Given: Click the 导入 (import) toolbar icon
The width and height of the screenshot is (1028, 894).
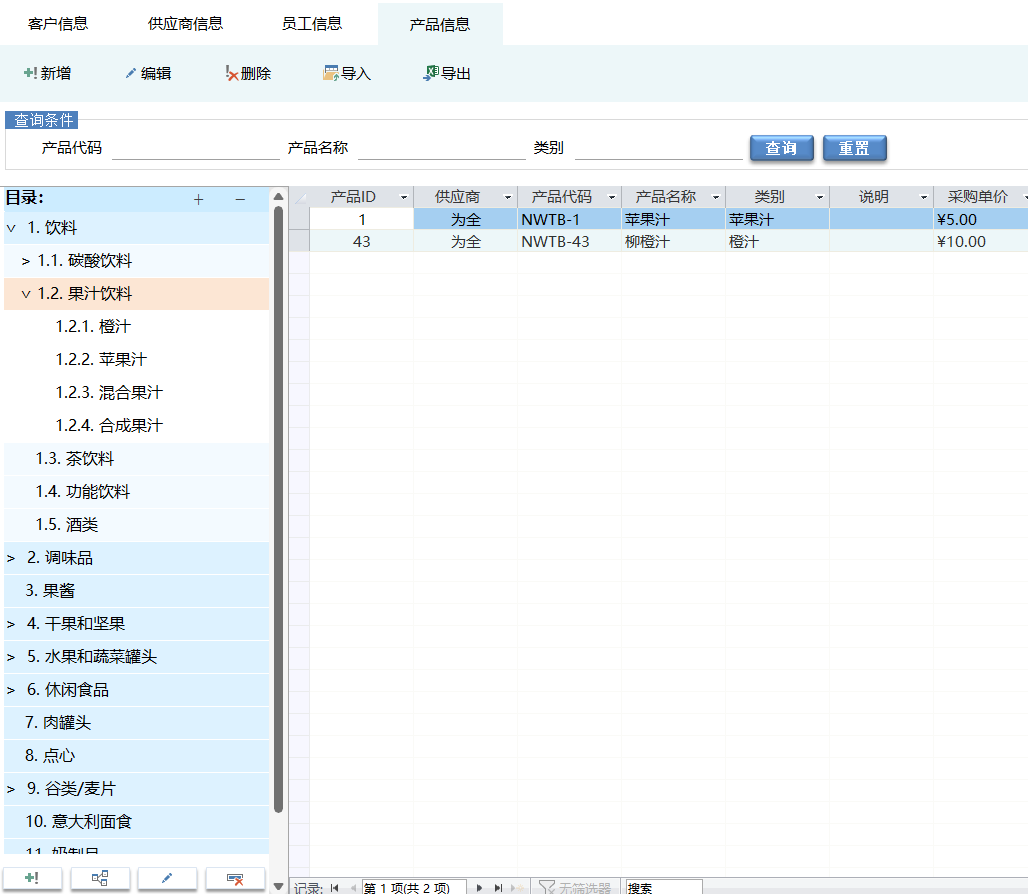Looking at the screenshot, I should pos(331,73).
